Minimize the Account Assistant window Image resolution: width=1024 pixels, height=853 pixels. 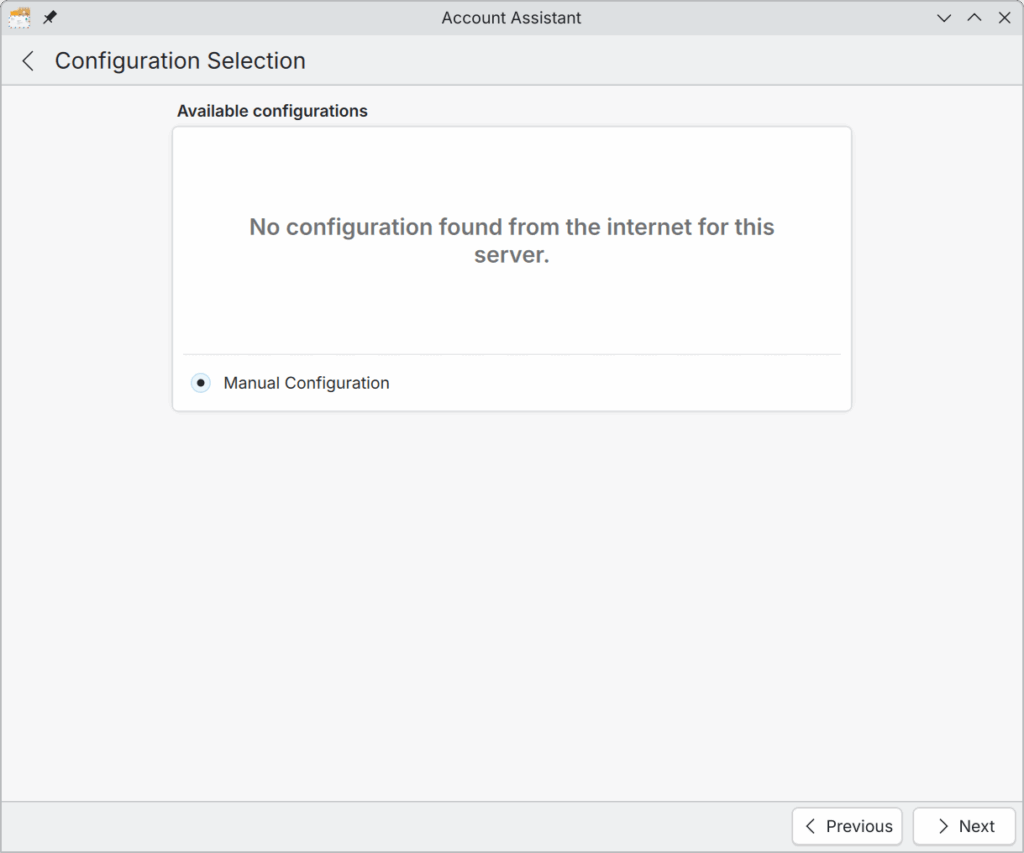coord(943,18)
